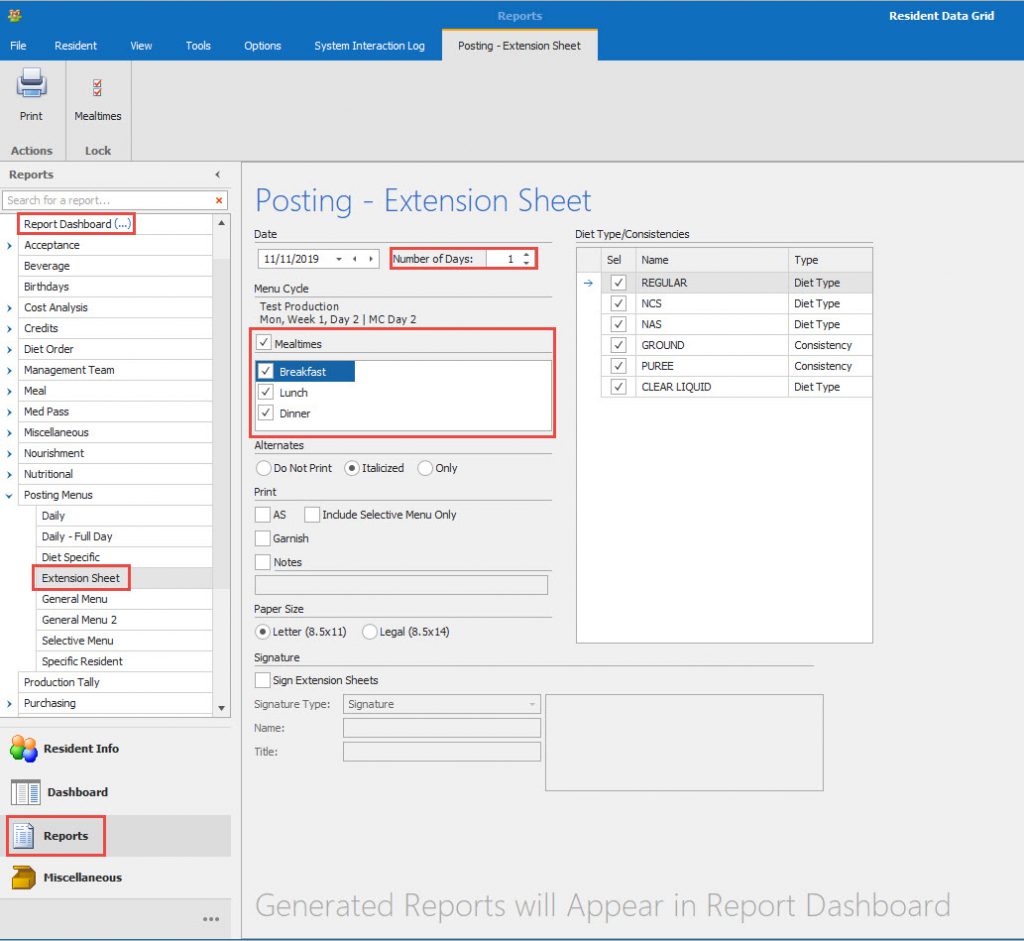Uncheck the Breakfast mealtime checkbox
Viewport: 1024px width, 941px height.
point(266,372)
